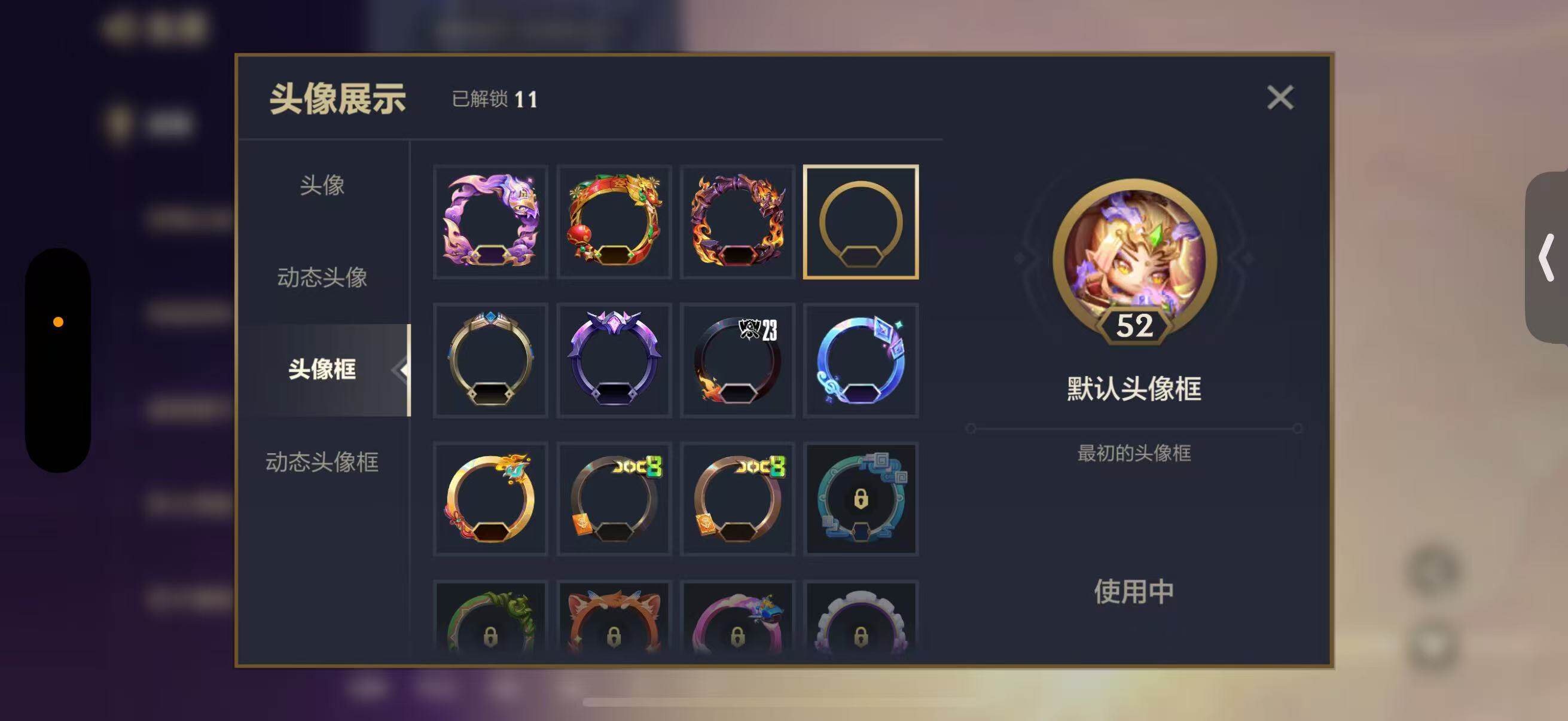Image resolution: width=1568 pixels, height=721 pixels.
Task: Close the 头像展示 dialog
Action: coord(1280,97)
